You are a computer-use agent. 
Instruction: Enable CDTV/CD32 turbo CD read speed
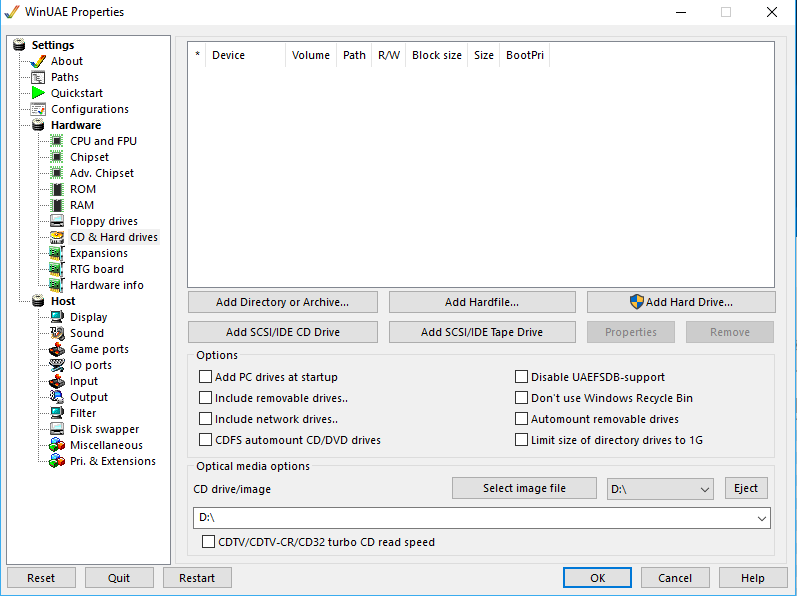point(209,542)
